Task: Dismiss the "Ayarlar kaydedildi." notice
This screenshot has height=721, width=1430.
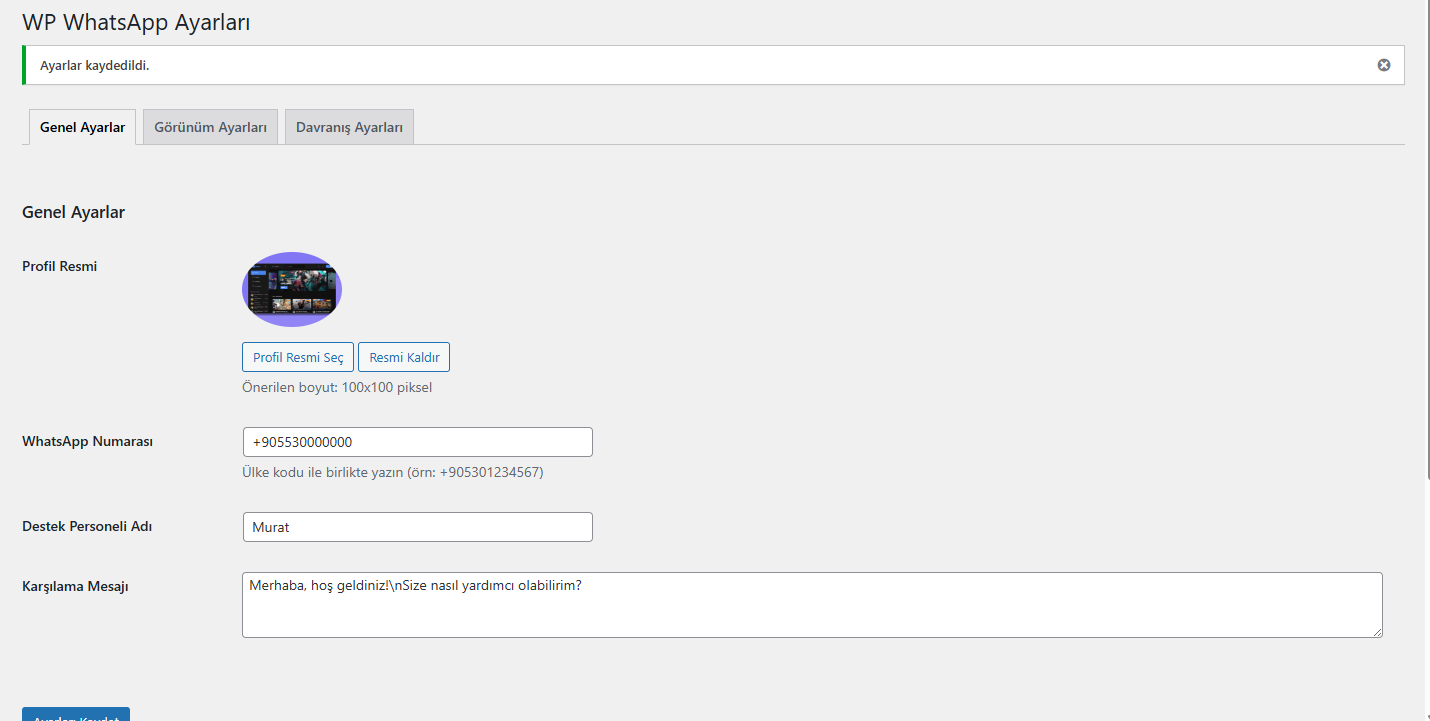Action: tap(1384, 65)
